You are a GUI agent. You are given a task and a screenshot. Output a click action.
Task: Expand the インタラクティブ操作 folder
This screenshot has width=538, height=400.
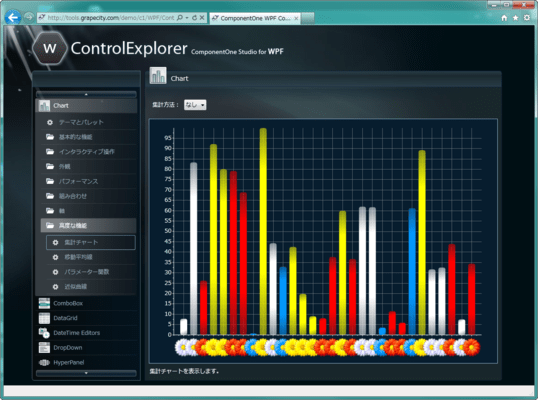coord(89,152)
